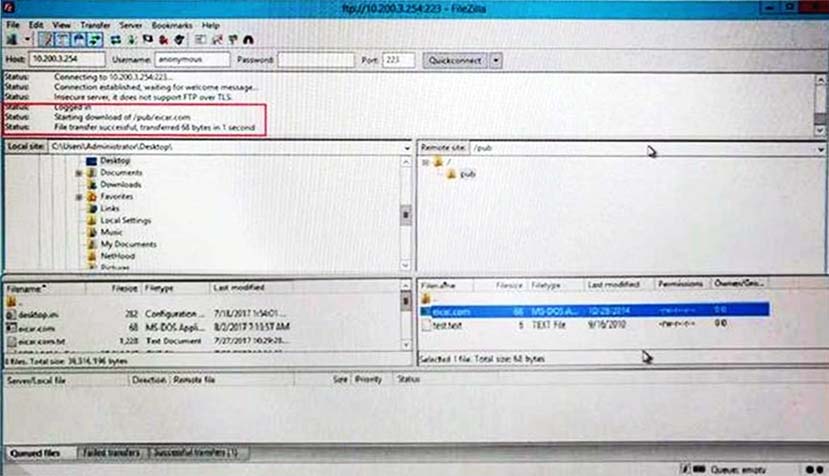Image resolution: width=829 pixels, height=476 pixels.
Task: Select Downloads folder in local tree
Action: 121,185
